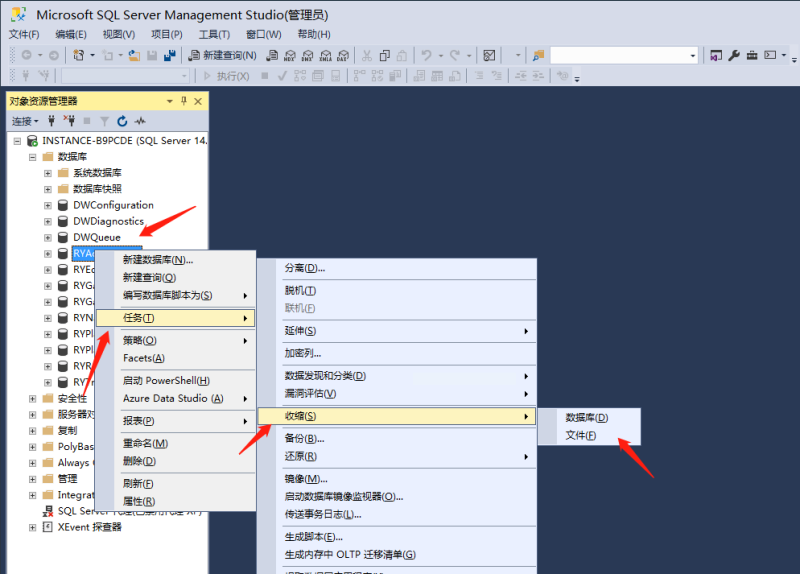Expand the DWConfiguration database node

(48, 206)
